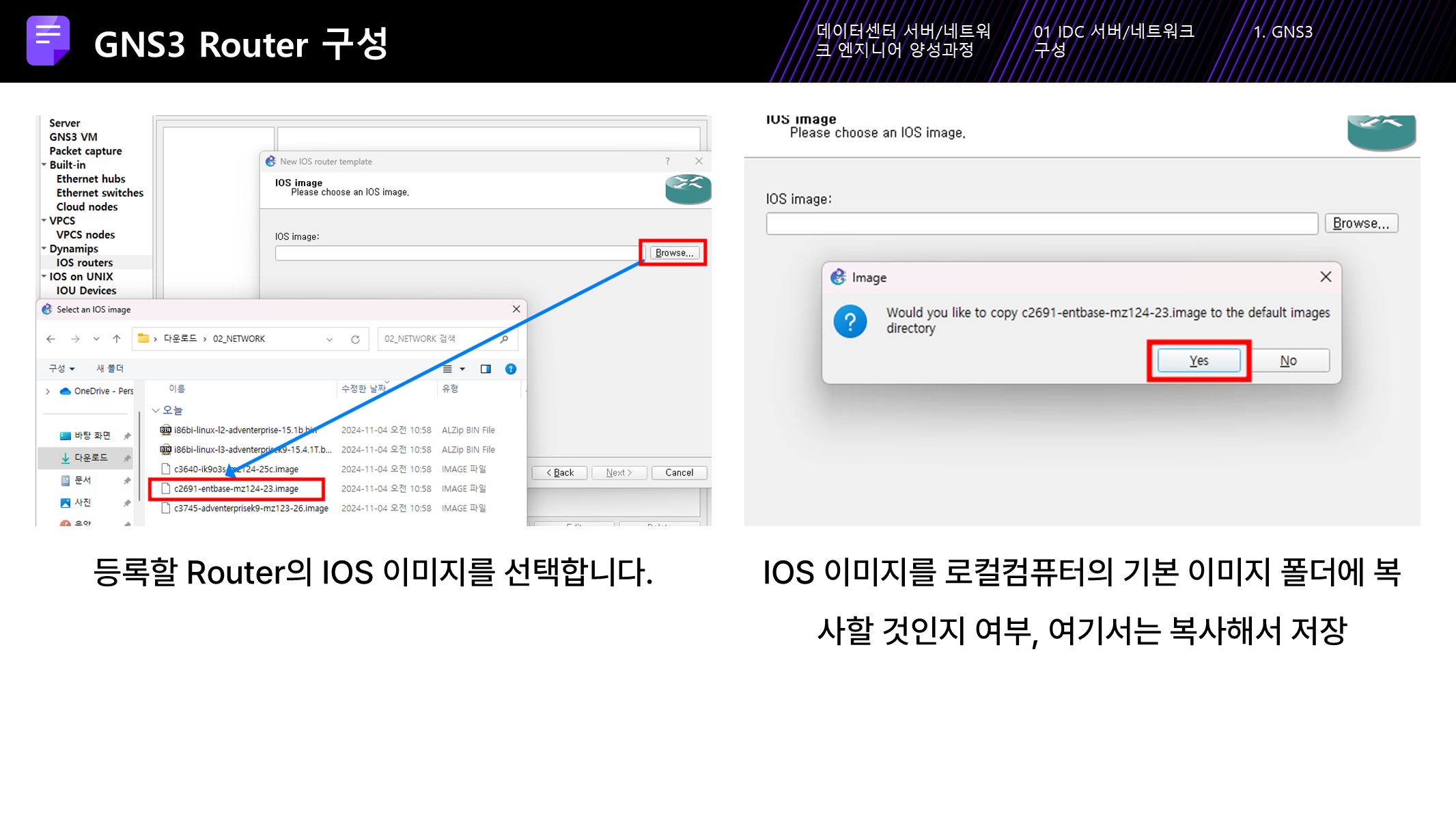Viewport: 1456px width, 820px height.
Task: Click the Browse button on the right panel
Action: pos(1361,223)
